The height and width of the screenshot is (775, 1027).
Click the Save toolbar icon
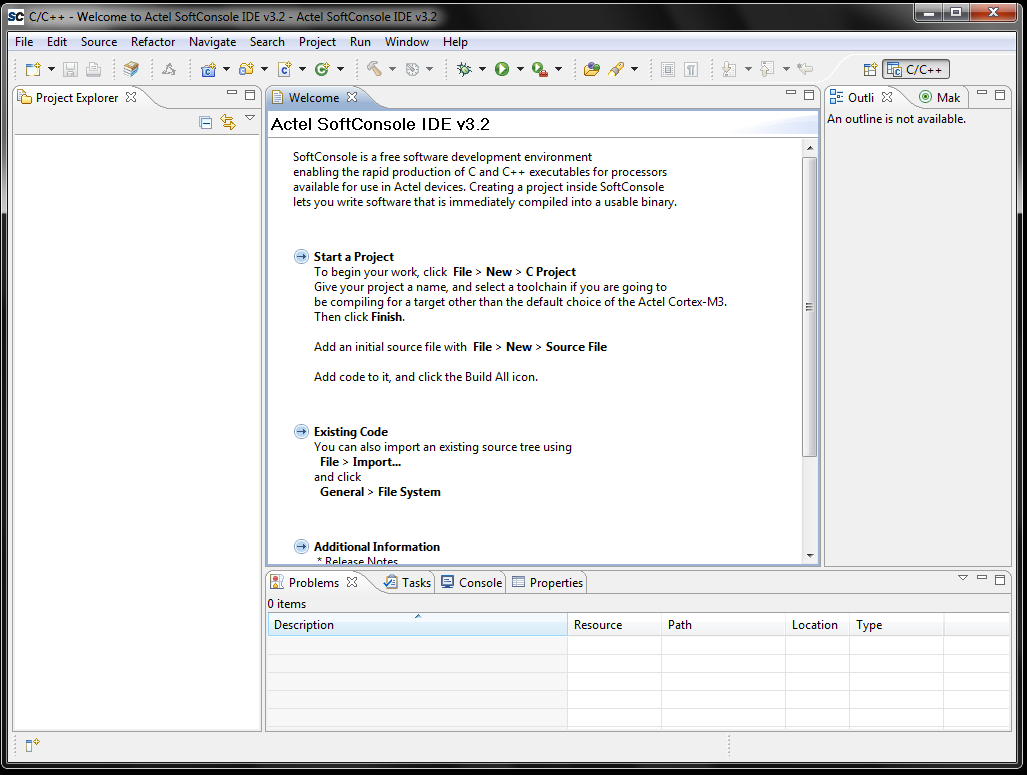[70, 69]
